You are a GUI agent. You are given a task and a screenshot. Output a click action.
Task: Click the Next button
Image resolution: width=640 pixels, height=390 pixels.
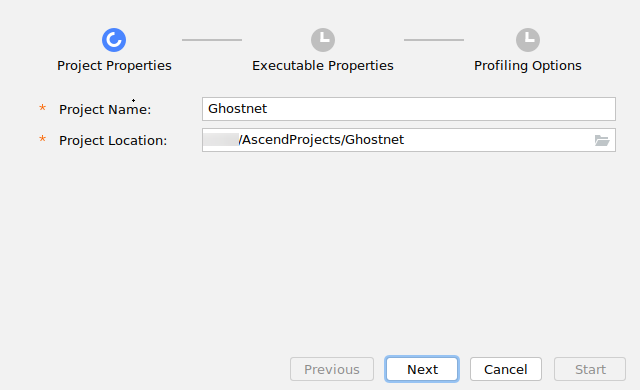422,369
